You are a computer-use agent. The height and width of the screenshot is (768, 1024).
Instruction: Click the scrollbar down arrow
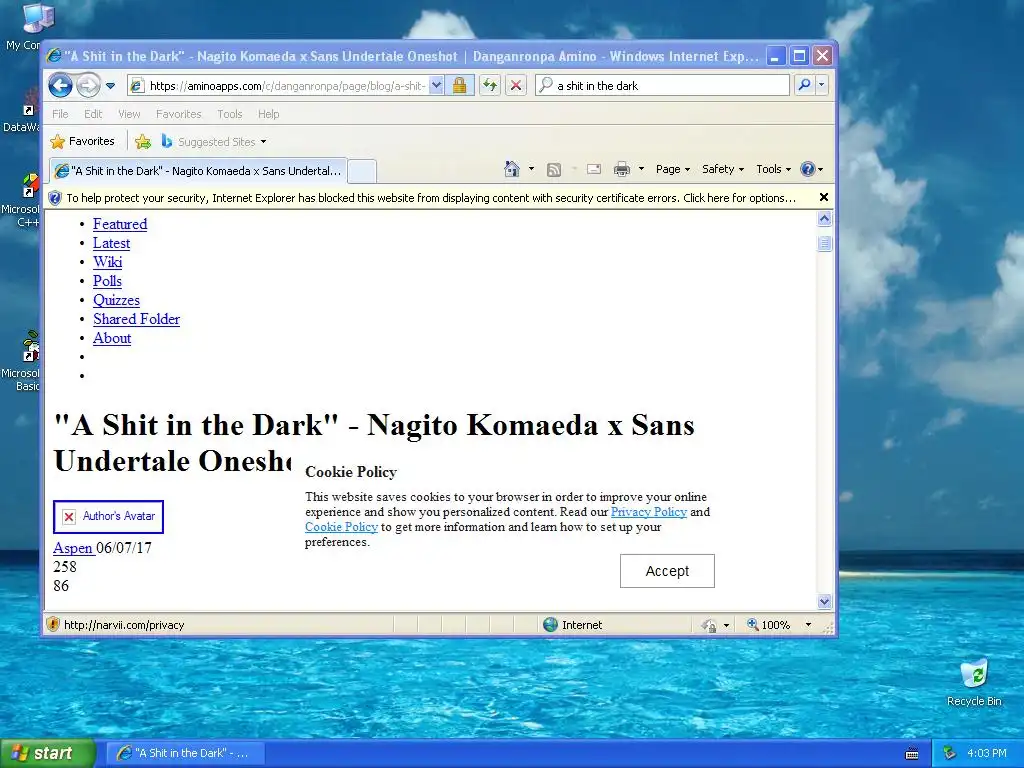pos(824,601)
